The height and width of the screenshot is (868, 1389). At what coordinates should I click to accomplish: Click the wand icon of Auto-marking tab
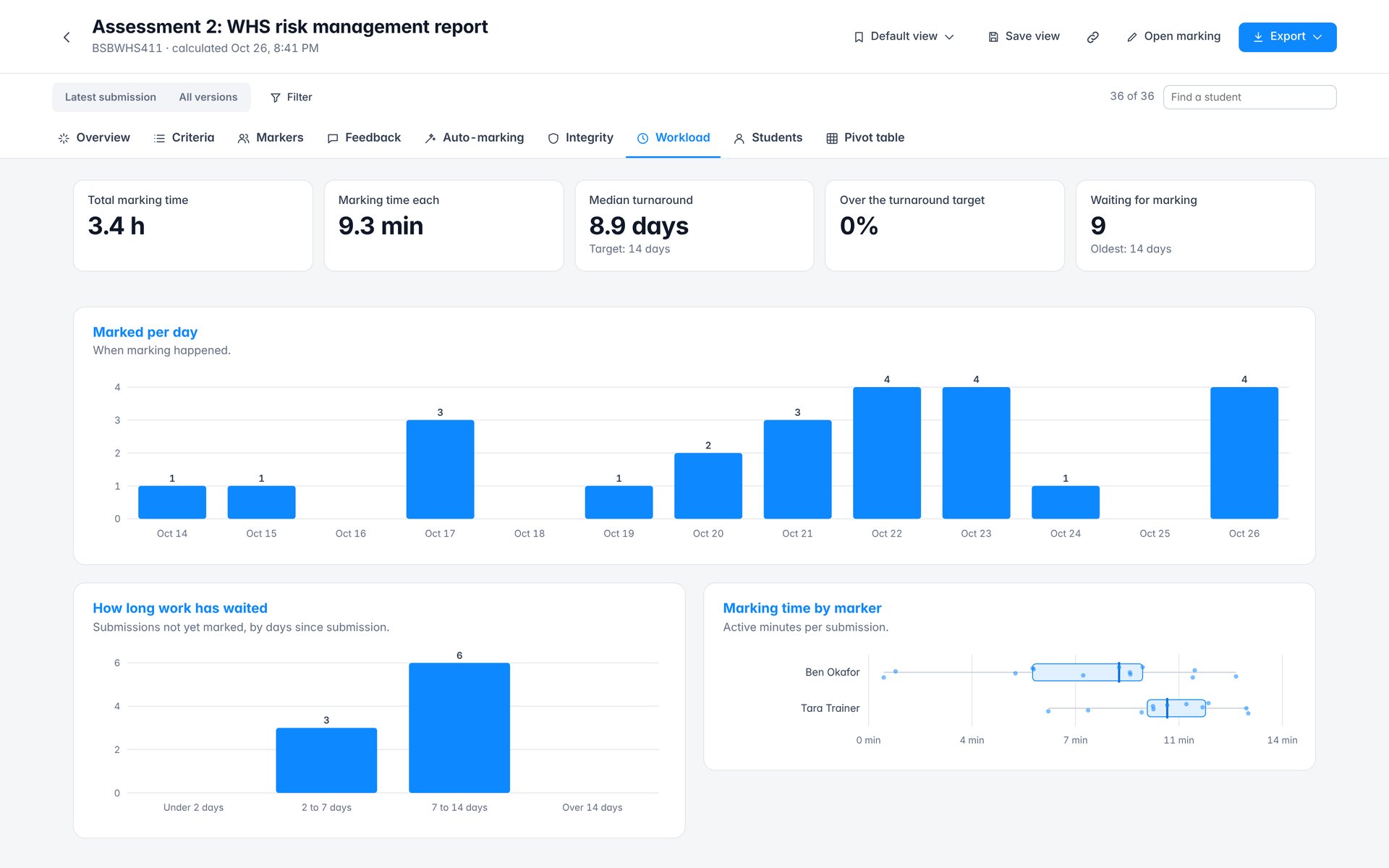(x=430, y=138)
